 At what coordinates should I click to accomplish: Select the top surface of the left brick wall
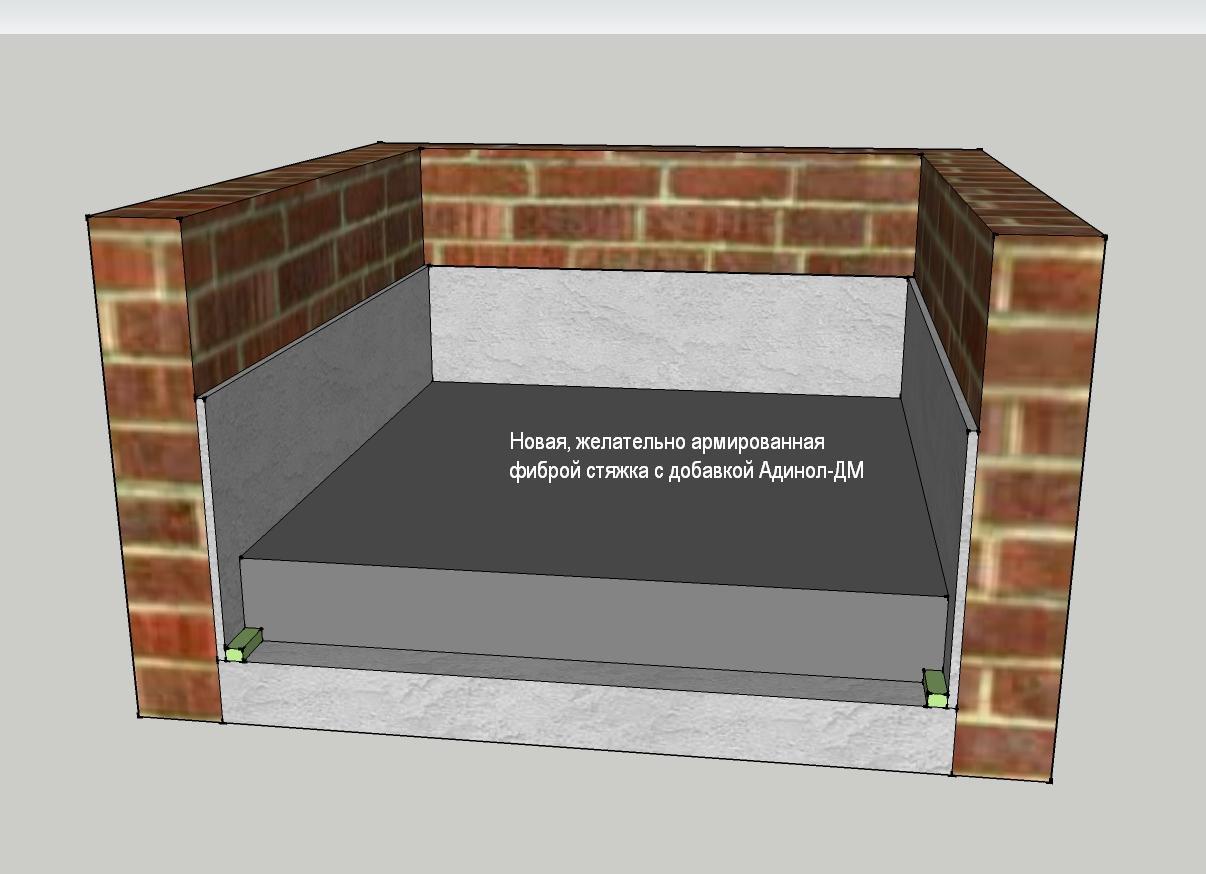[x=250, y=180]
